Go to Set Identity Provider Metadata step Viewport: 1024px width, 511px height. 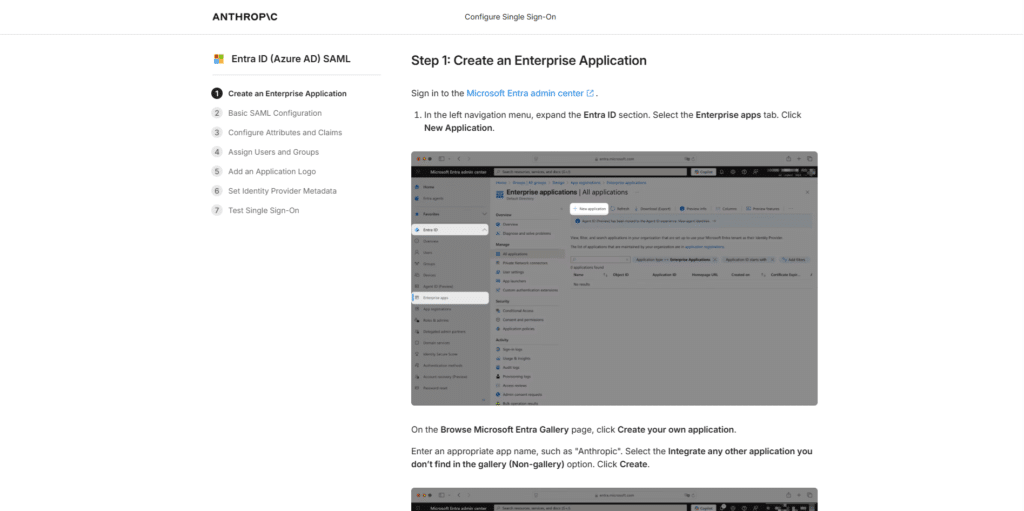pos(274,191)
